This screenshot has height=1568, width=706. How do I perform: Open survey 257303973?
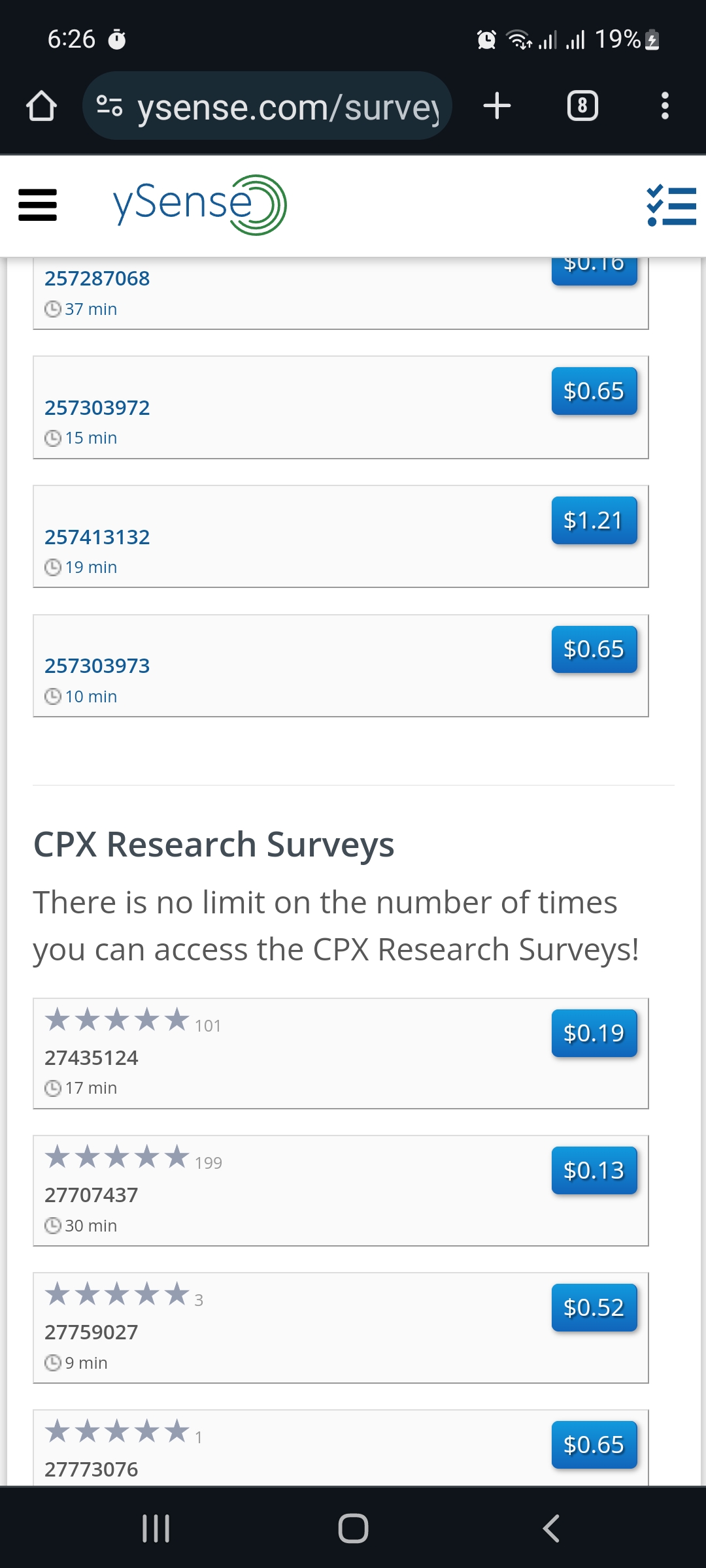point(97,666)
